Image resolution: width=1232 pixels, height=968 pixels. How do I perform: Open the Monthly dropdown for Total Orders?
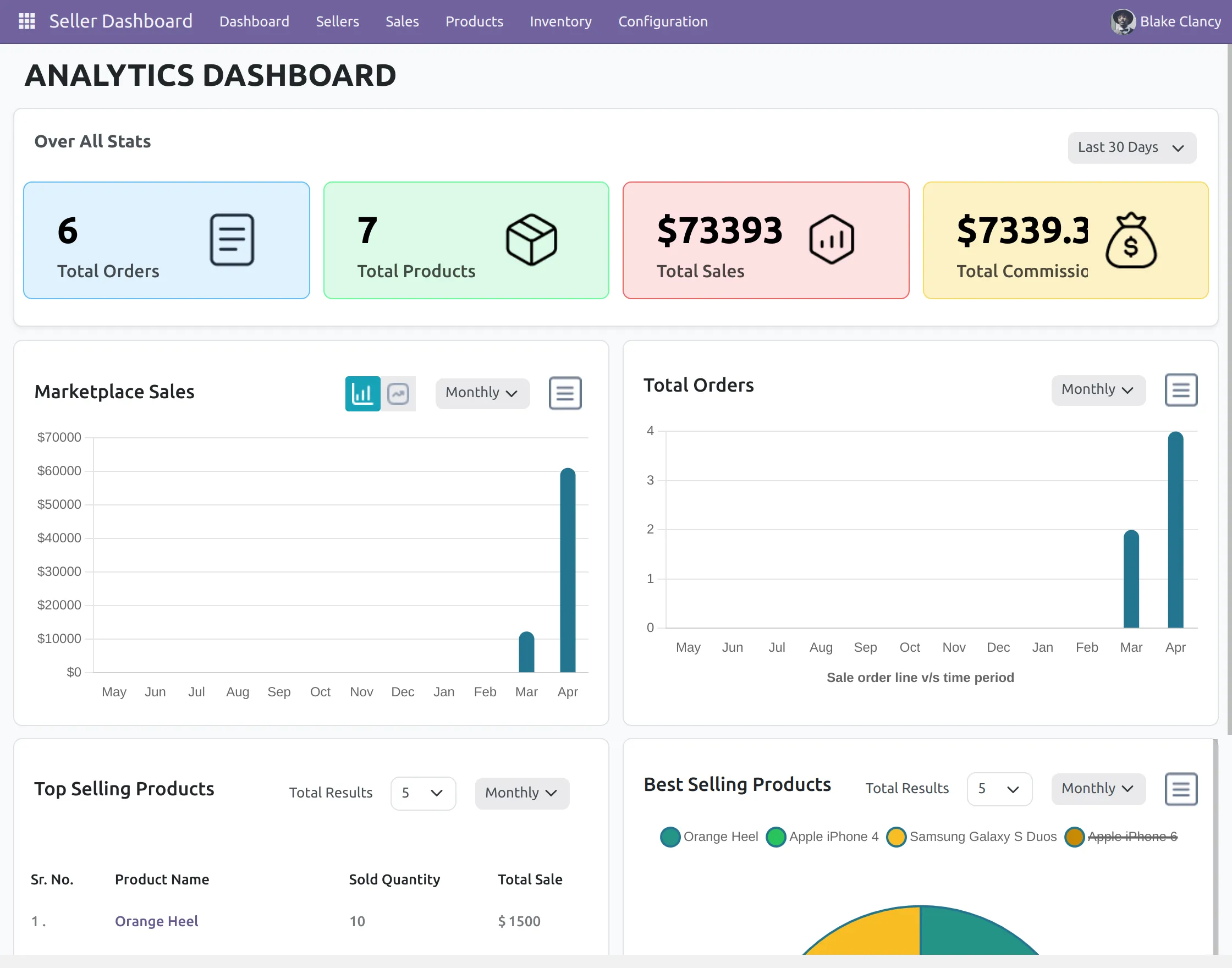click(x=1098, y=390)
